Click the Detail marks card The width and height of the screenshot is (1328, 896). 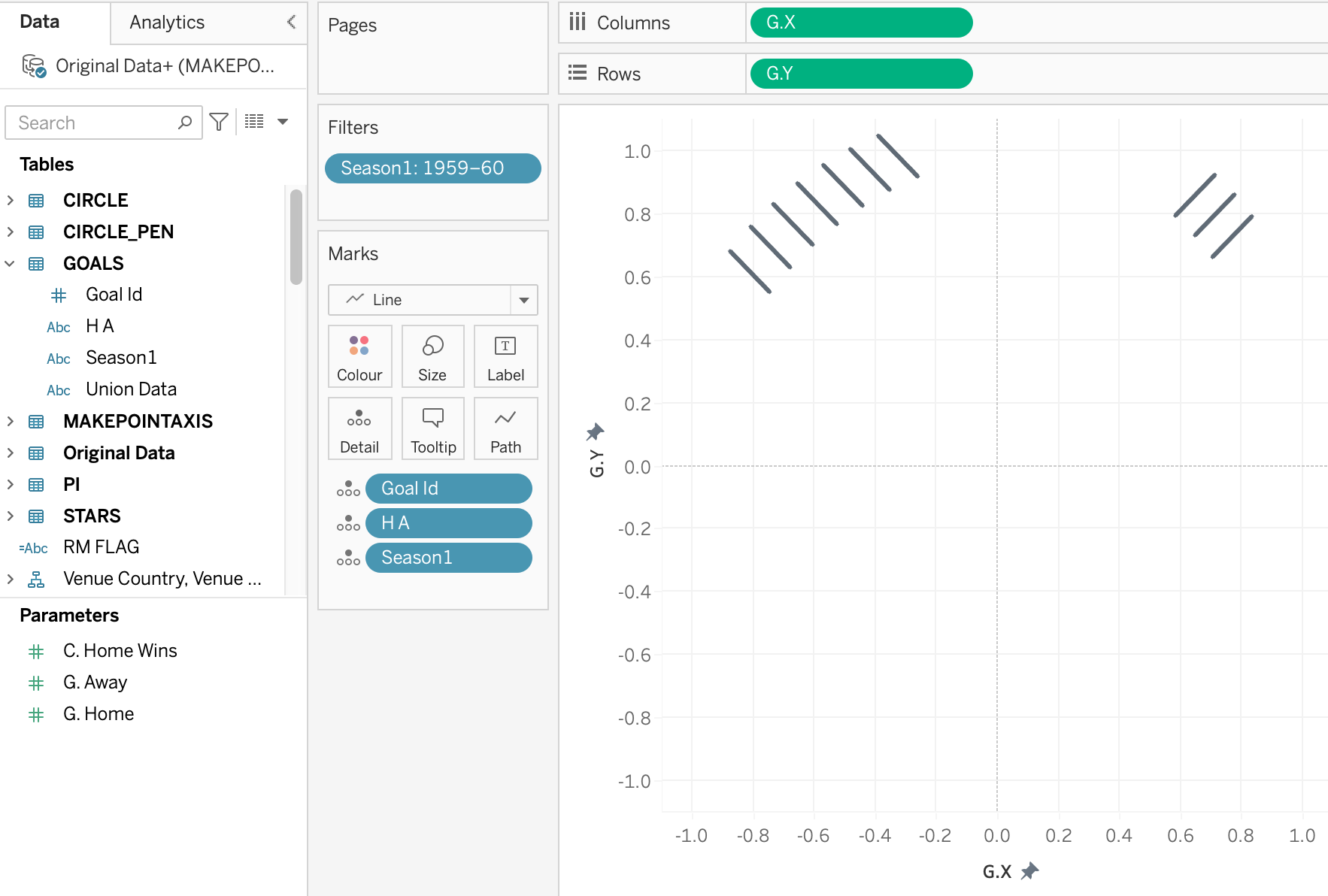[x=359, y=428]
